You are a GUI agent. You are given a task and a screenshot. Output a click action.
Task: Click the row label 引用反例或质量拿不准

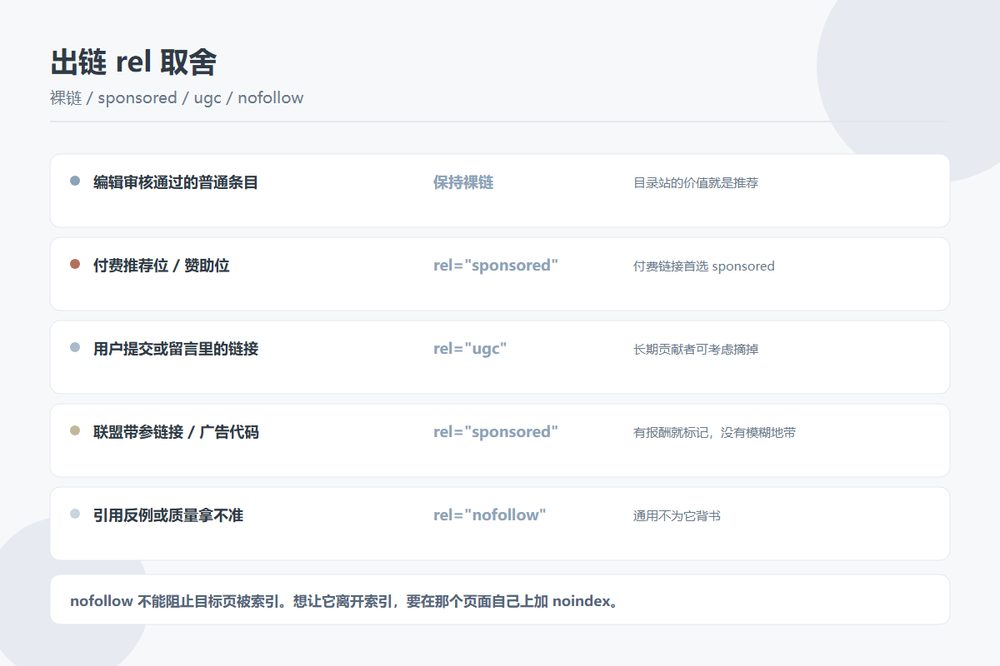point(168,515)
